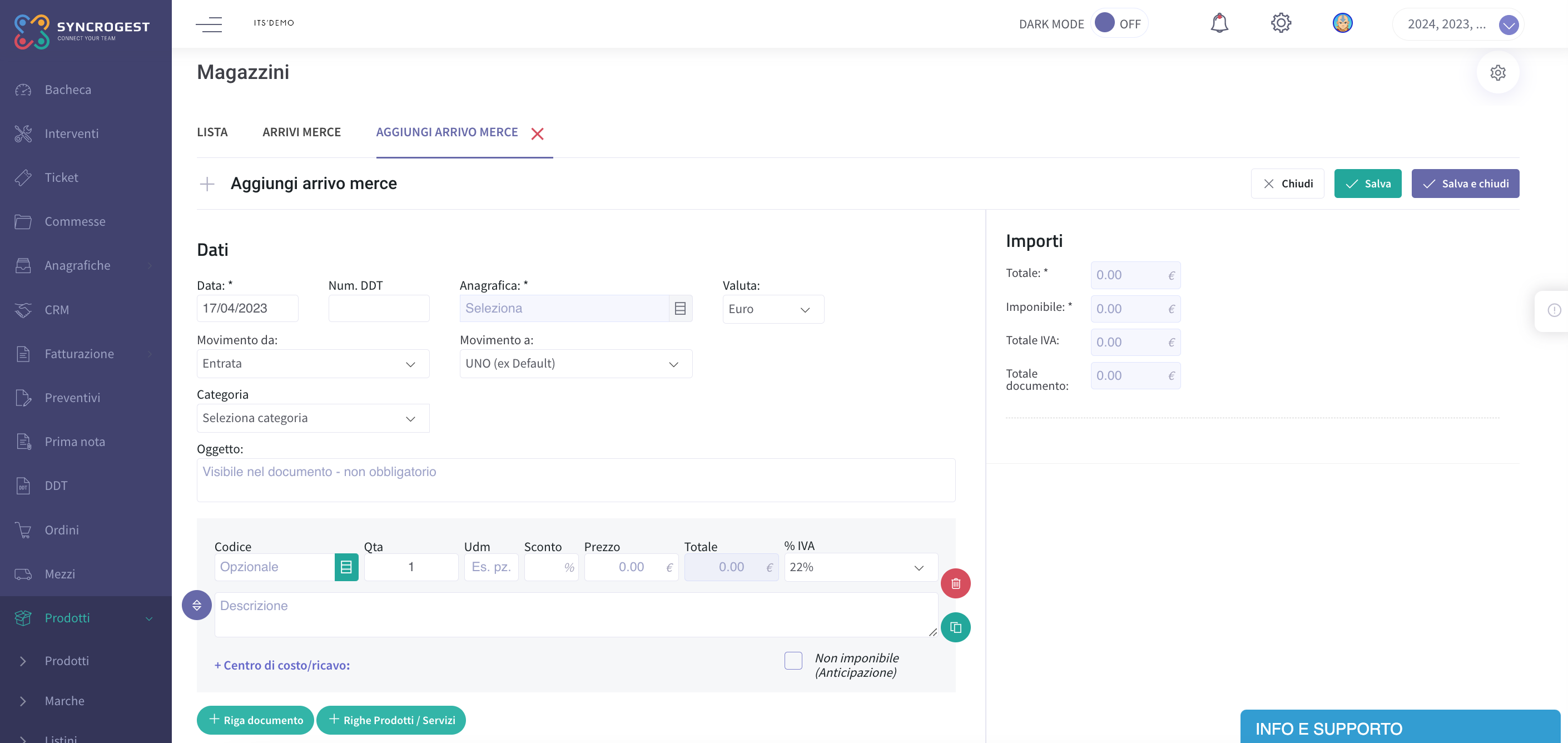This screenshot has width=1568, height=743.
Task: Open the Movimento da Entrata dropdown
Action: [x=313, y=364]
